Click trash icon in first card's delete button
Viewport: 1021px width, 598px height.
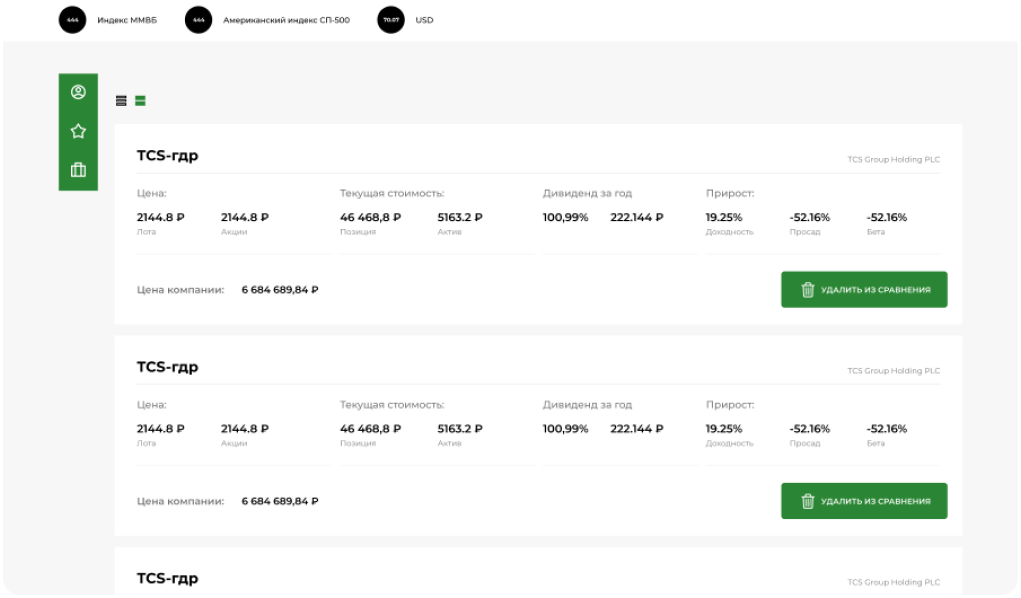click(808, 290)
